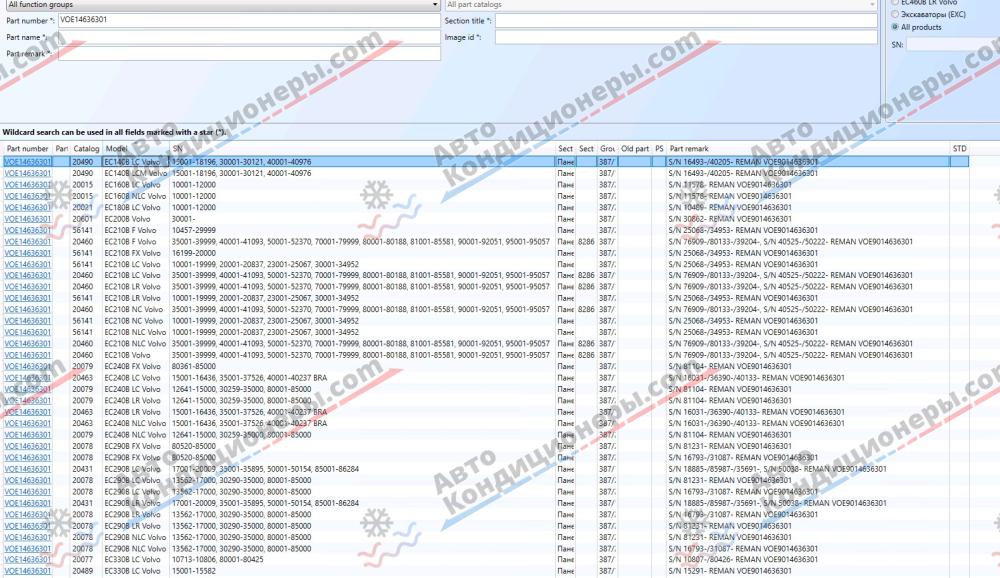Image resolution: width=1000 pixels, height=578 pixels.
Task: Click the PS column header
Action: tap(659, 149)
